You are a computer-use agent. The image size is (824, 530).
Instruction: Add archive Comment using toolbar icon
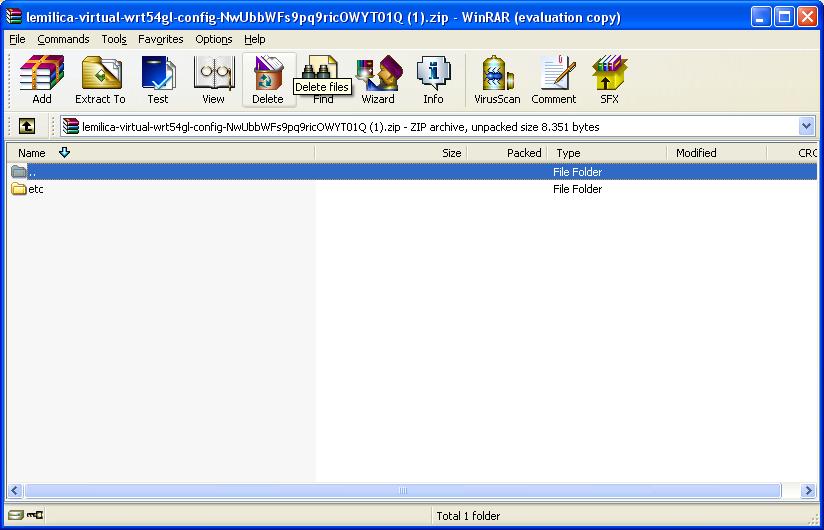click(553, 80)
